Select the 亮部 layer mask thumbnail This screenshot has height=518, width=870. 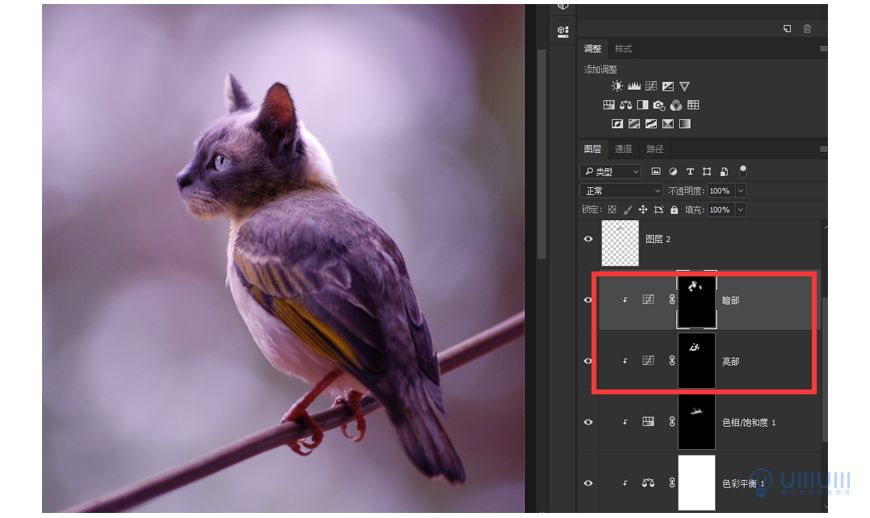[x=696, y=361]
